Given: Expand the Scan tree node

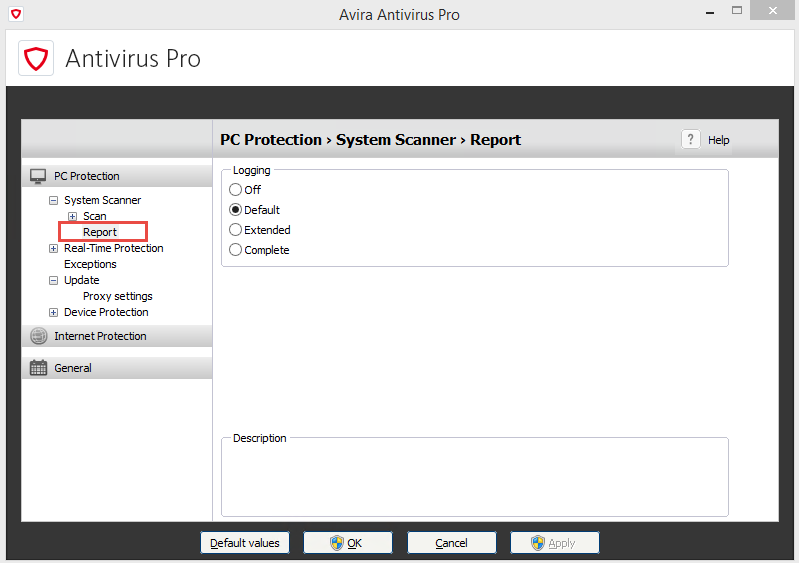Looking at the screenshot, I should (x=72, y=217).
